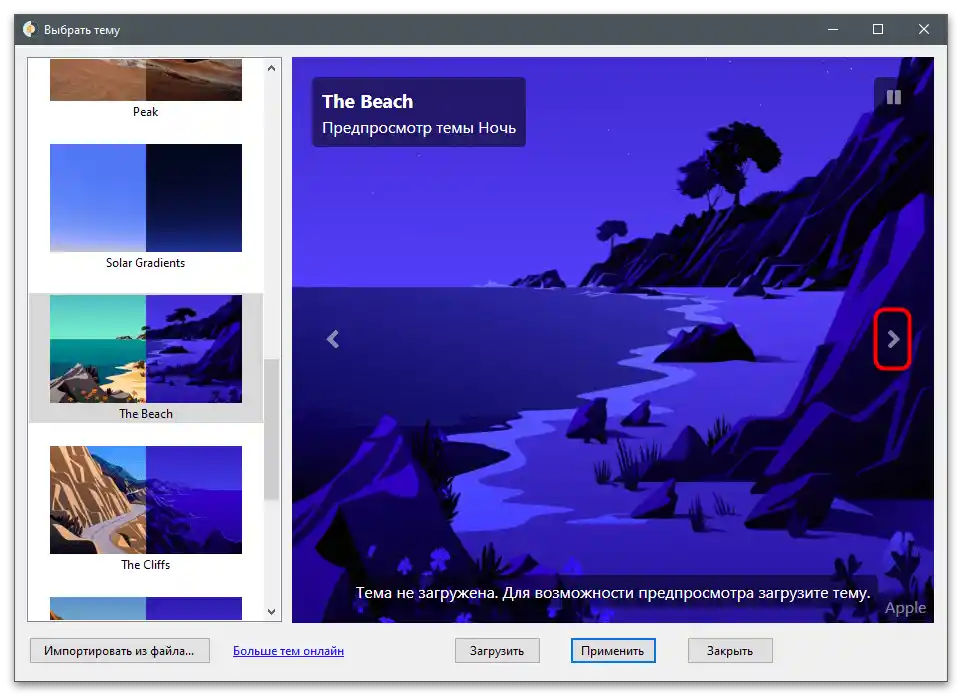Click the Закрыть button

point(729,651)
